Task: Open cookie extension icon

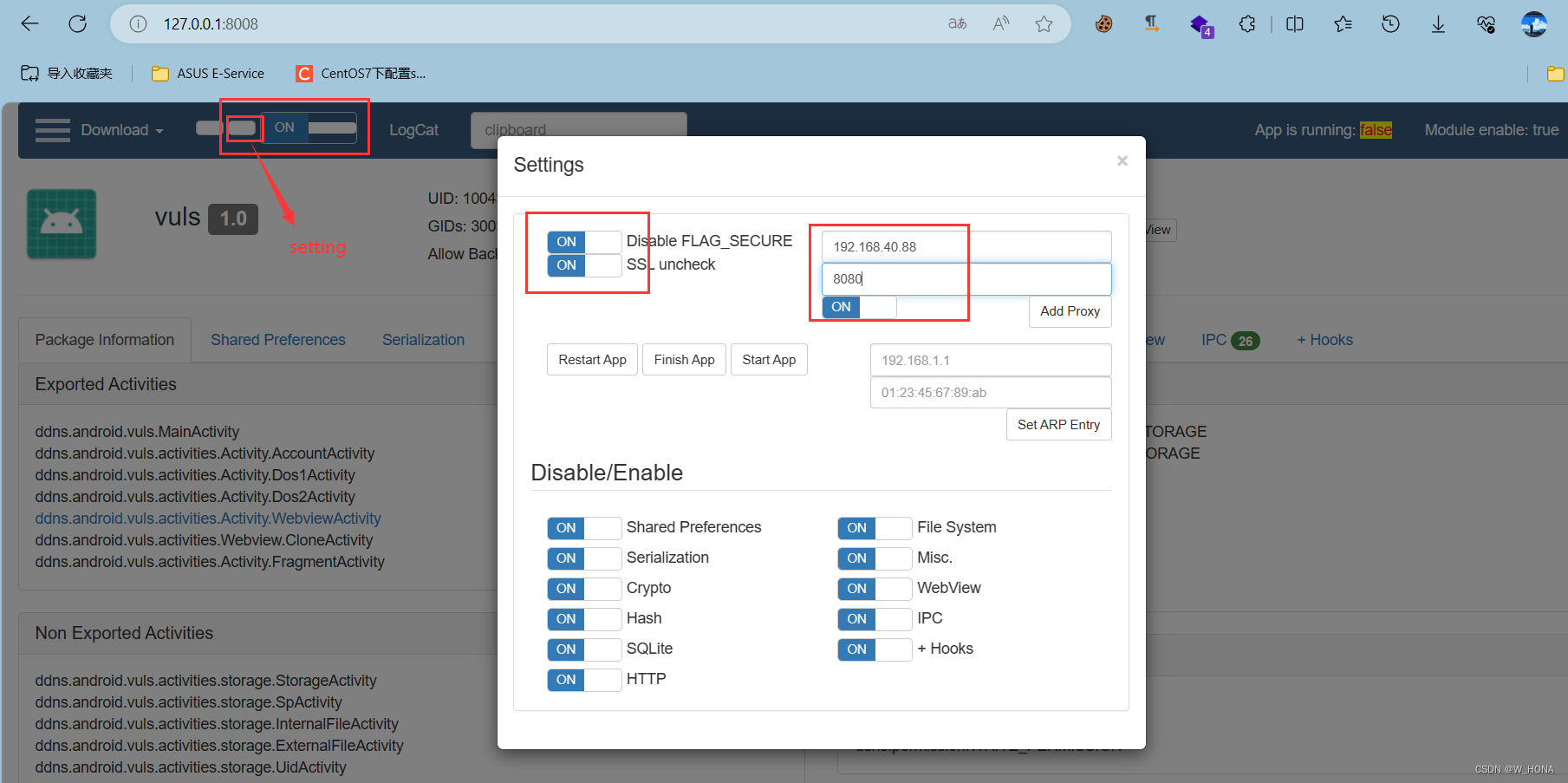Action: pos(1103,23)
